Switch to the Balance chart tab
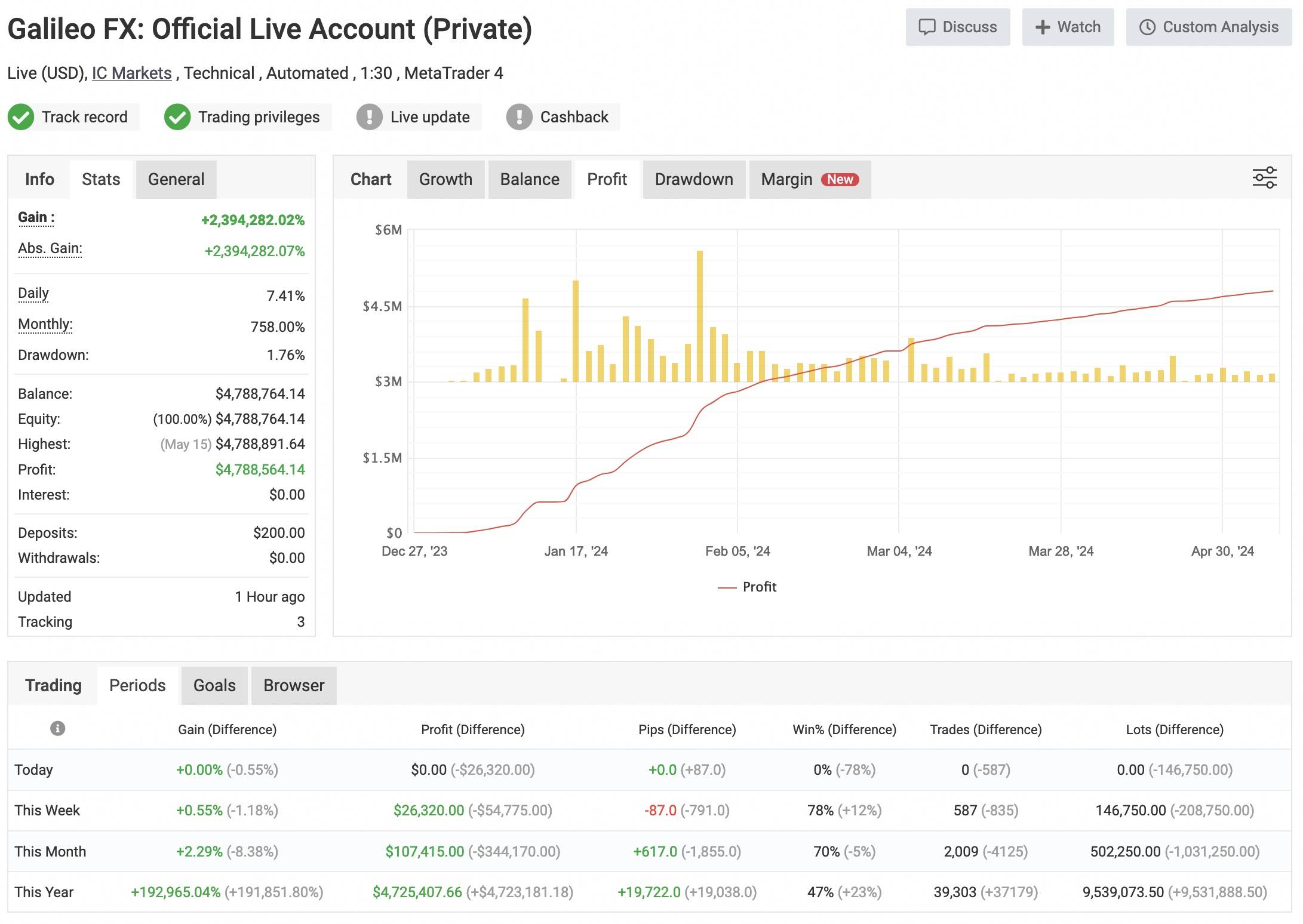The height and width of the screenshot is (924, 1303). [x=529, y=179]
